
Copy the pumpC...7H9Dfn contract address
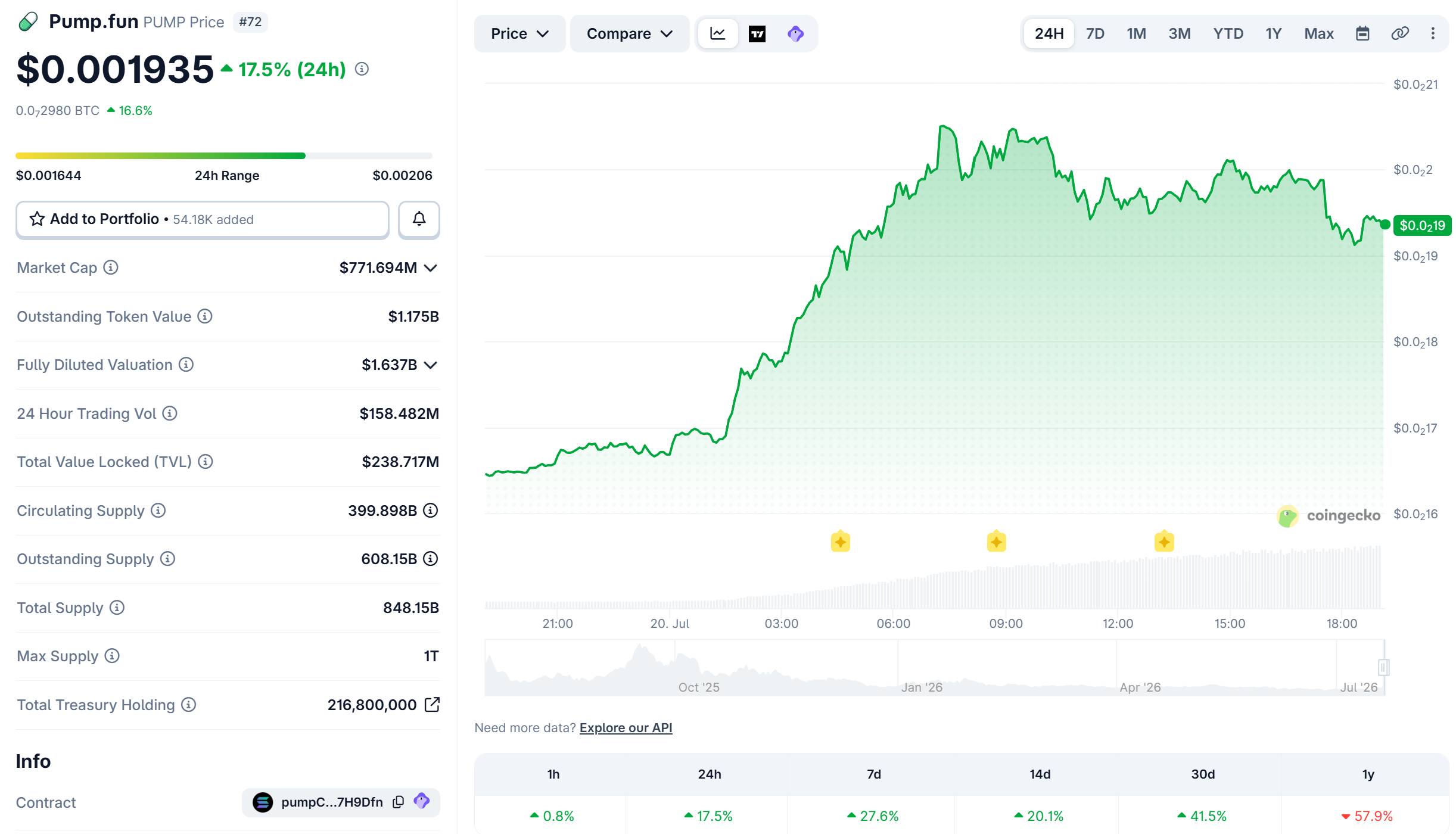pos(399,802)
